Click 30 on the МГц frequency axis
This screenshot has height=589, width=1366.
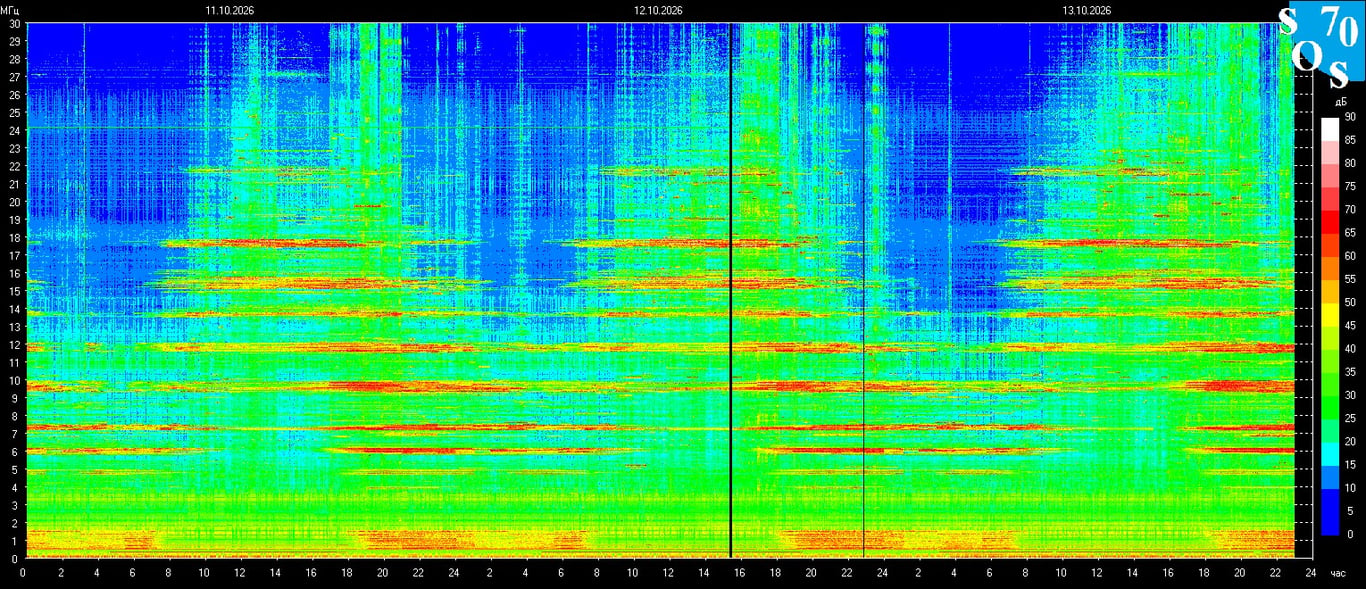(14, 23)
